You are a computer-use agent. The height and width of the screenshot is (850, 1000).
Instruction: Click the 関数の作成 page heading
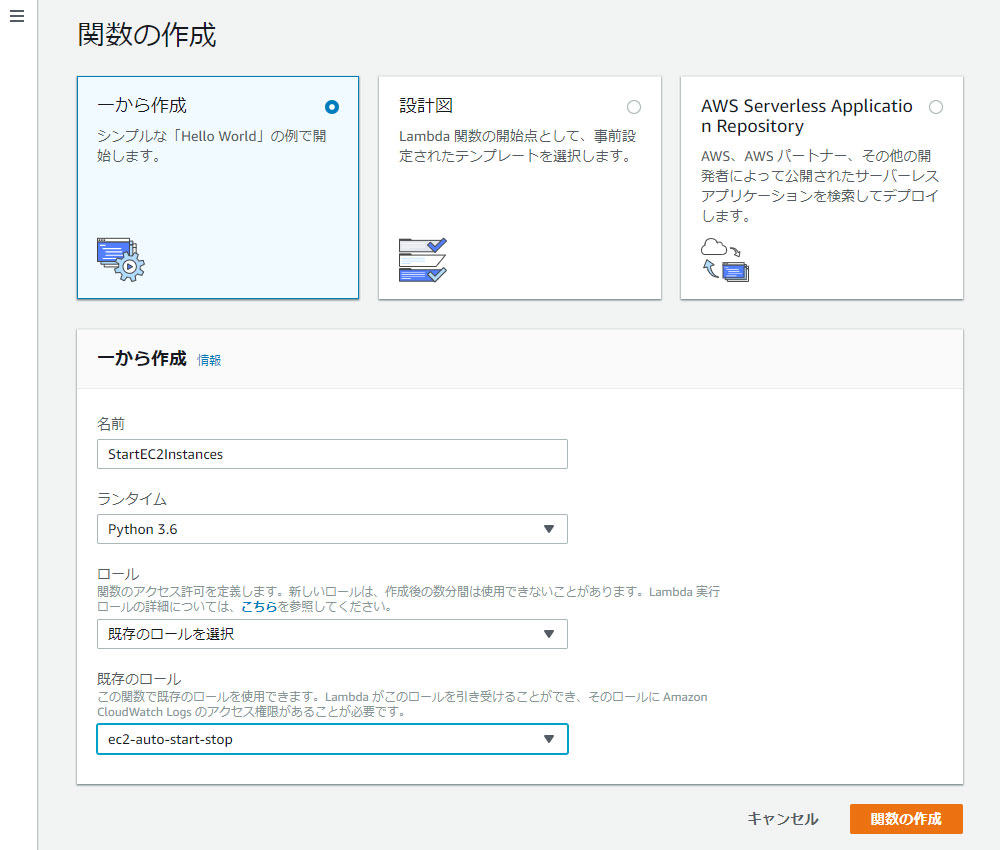point(147,34)
